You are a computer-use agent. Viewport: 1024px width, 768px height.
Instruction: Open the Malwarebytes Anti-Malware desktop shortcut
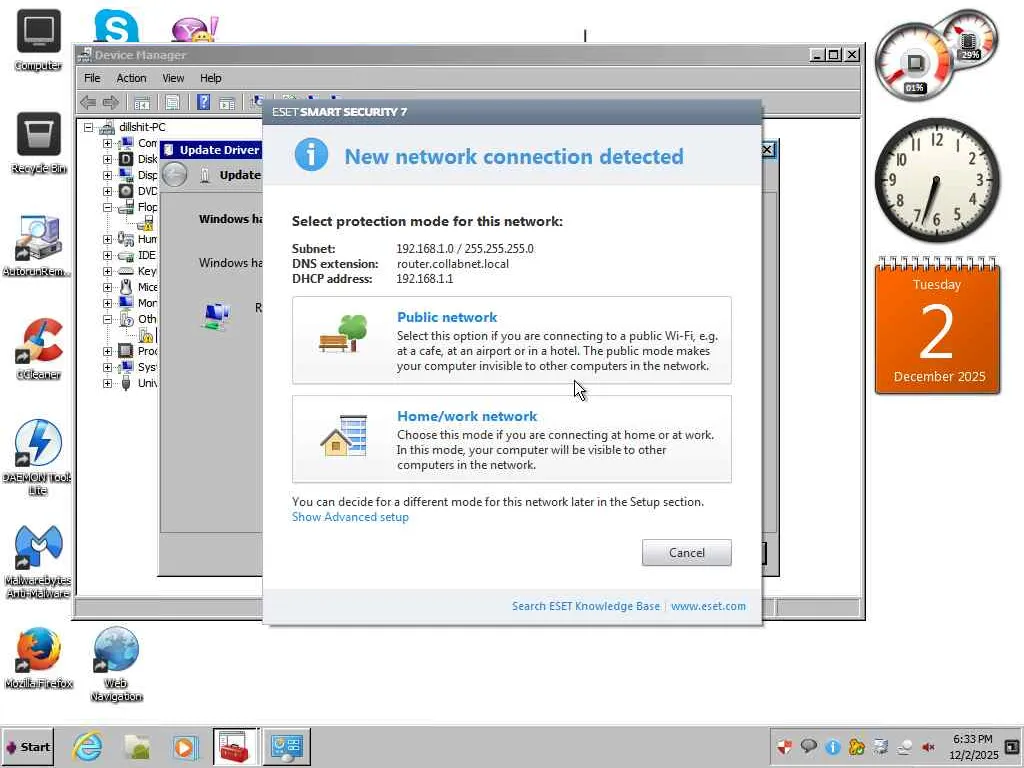(38, 561)
